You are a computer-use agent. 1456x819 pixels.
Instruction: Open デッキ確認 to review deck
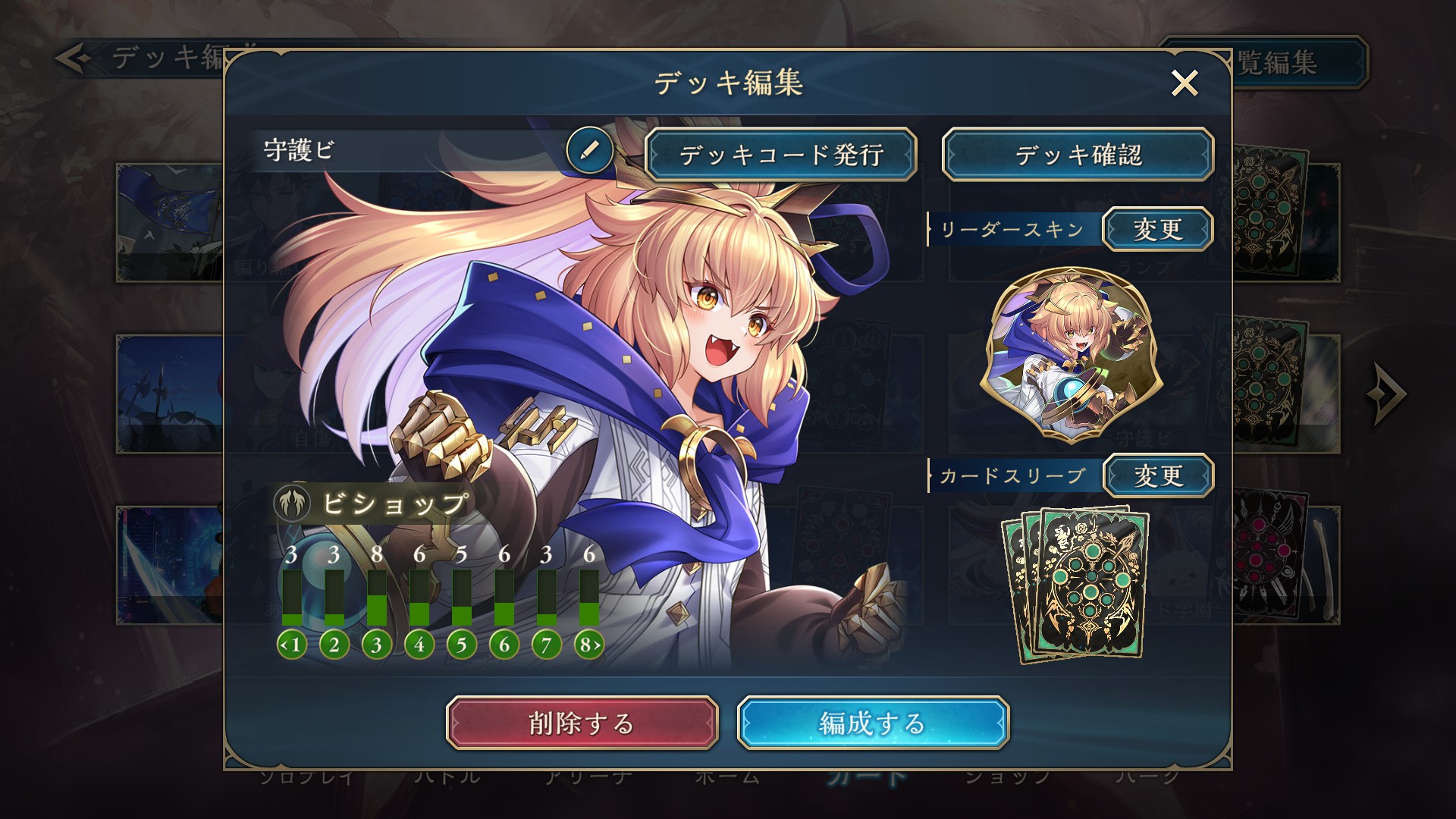pos(1078,155)
